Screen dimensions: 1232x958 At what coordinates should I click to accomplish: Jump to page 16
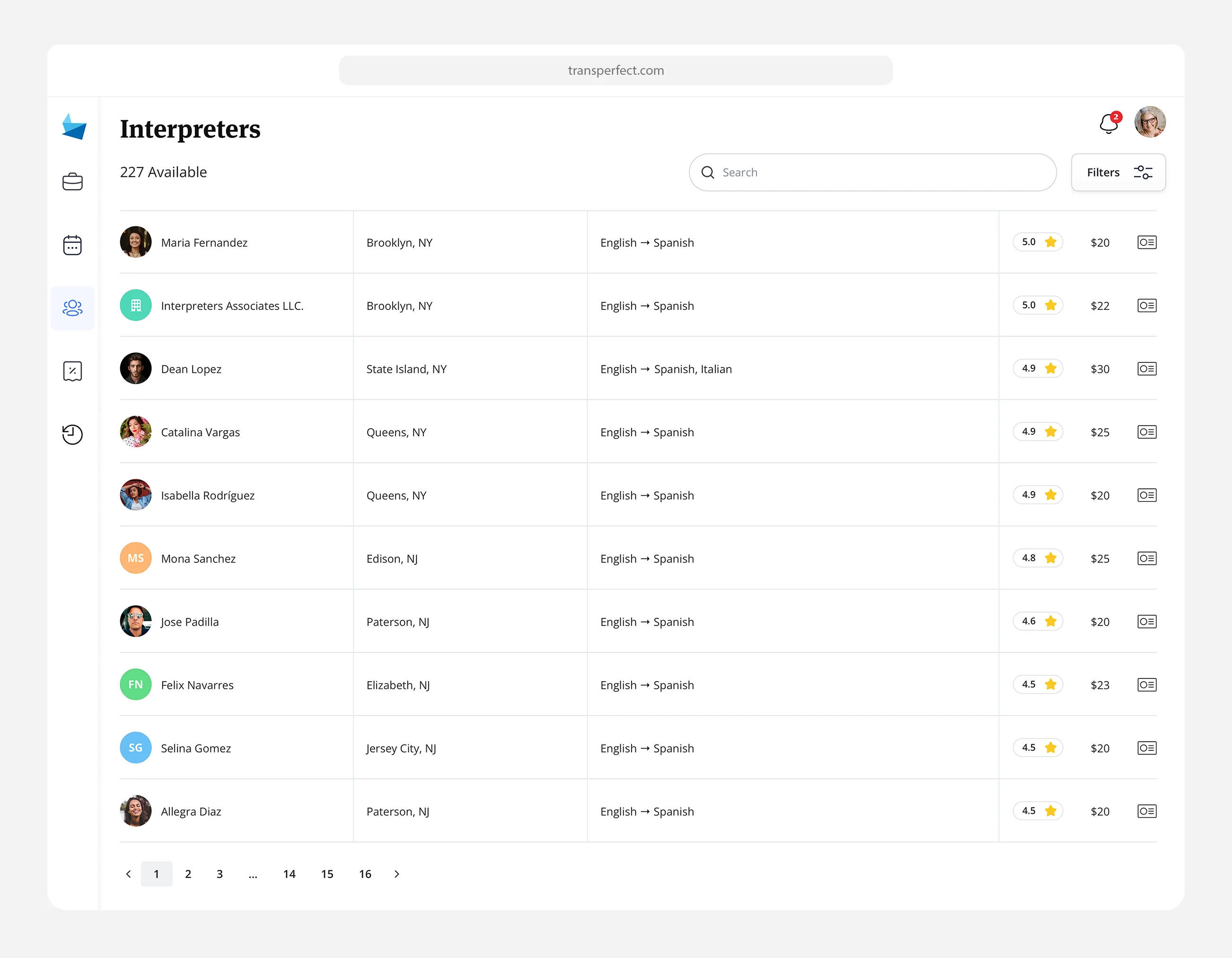[x=365, y=874]
